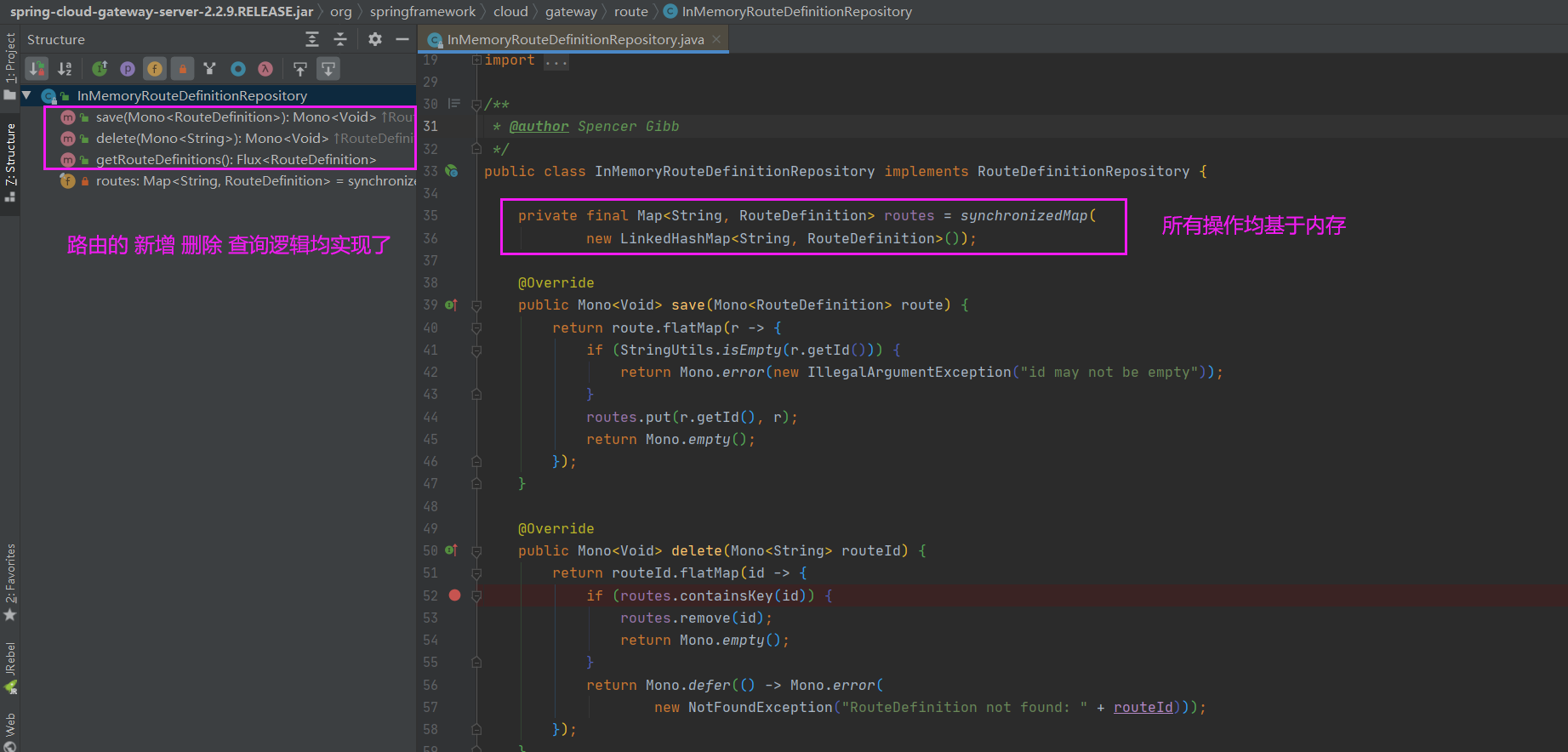
Task: Toggle Show Inherited members icon
Action: click(100, 69)
